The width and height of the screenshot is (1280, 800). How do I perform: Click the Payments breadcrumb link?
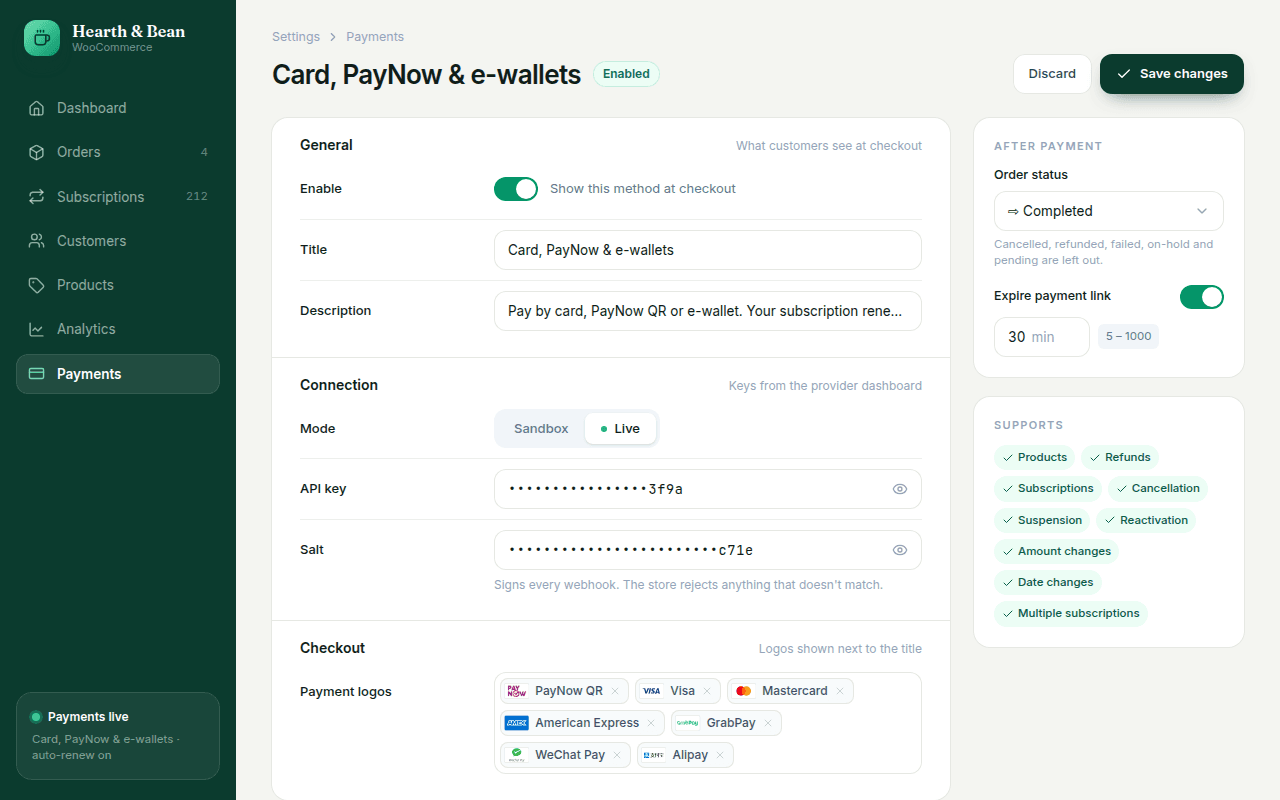pos(375,37)
